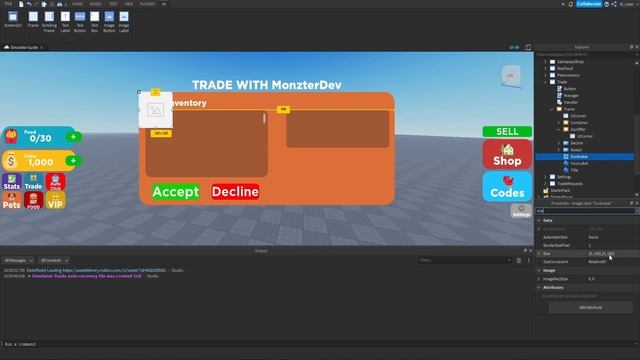Click the Undo arrow icon

[29, 4]
